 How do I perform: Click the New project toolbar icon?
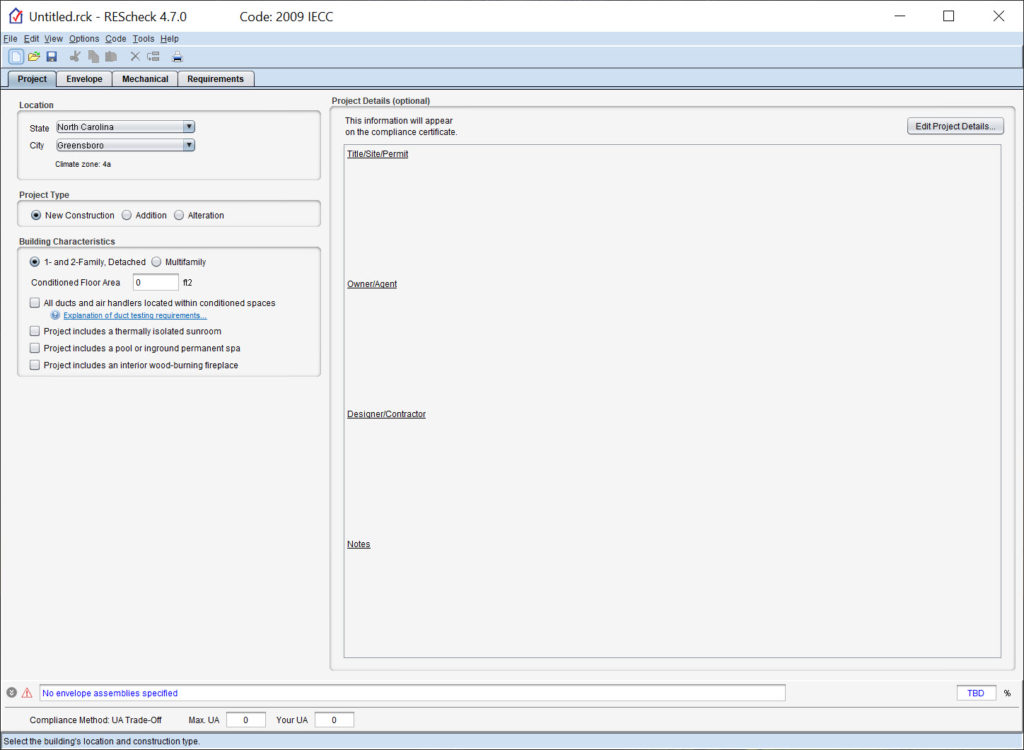tap(16, 57)
